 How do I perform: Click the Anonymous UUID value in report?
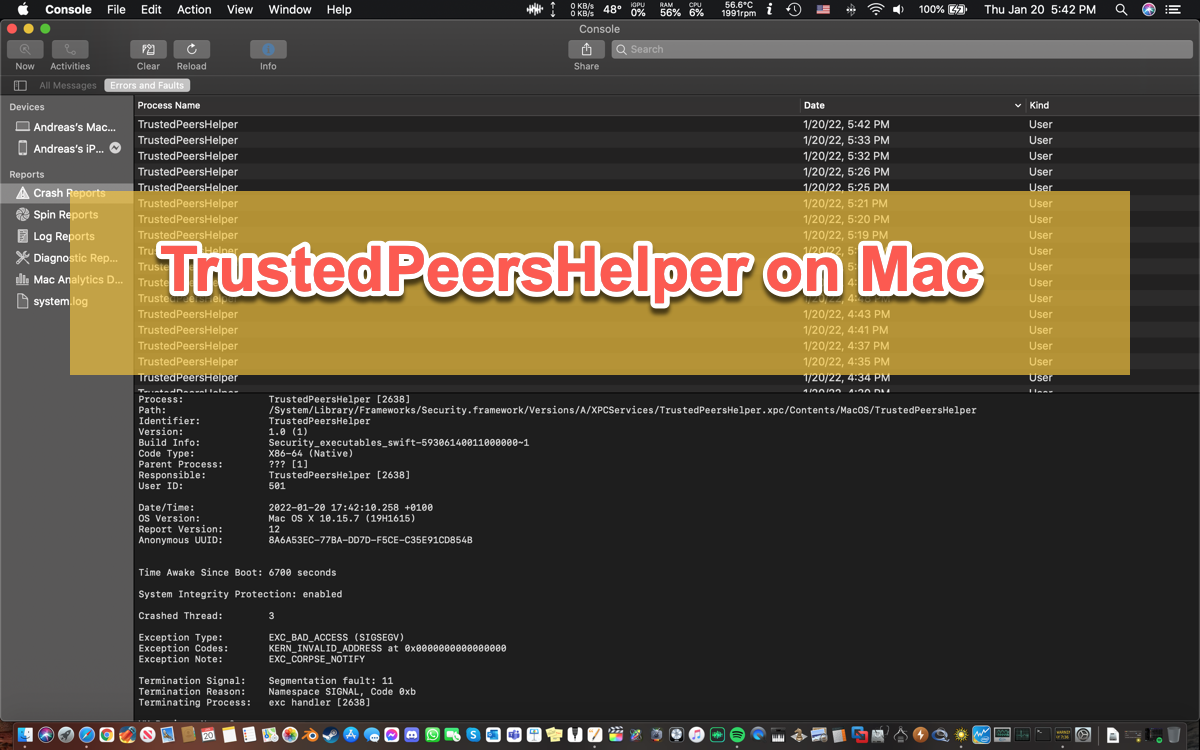click(370, 540)
